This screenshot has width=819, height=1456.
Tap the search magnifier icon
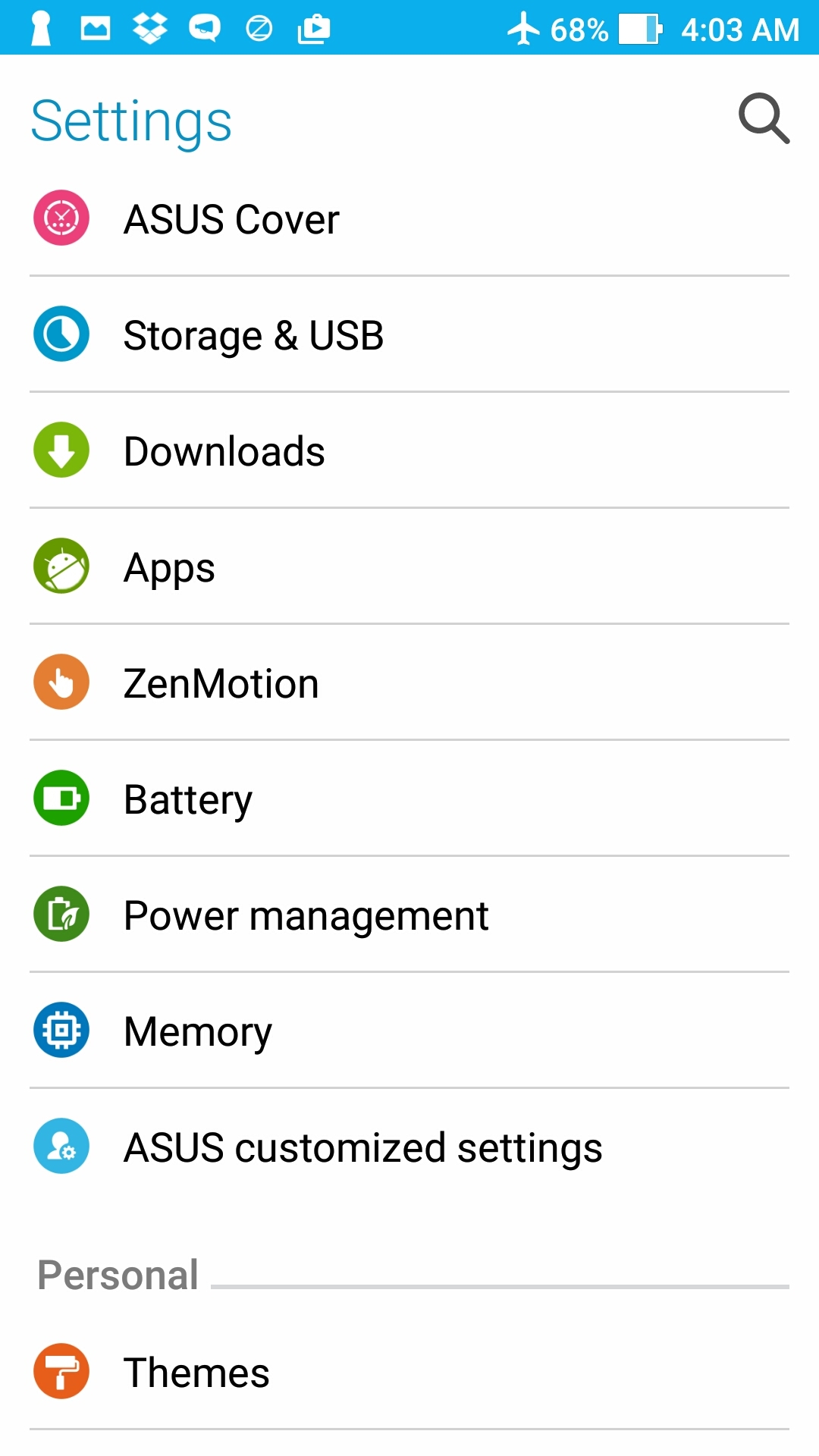click(x=764, y=118)
